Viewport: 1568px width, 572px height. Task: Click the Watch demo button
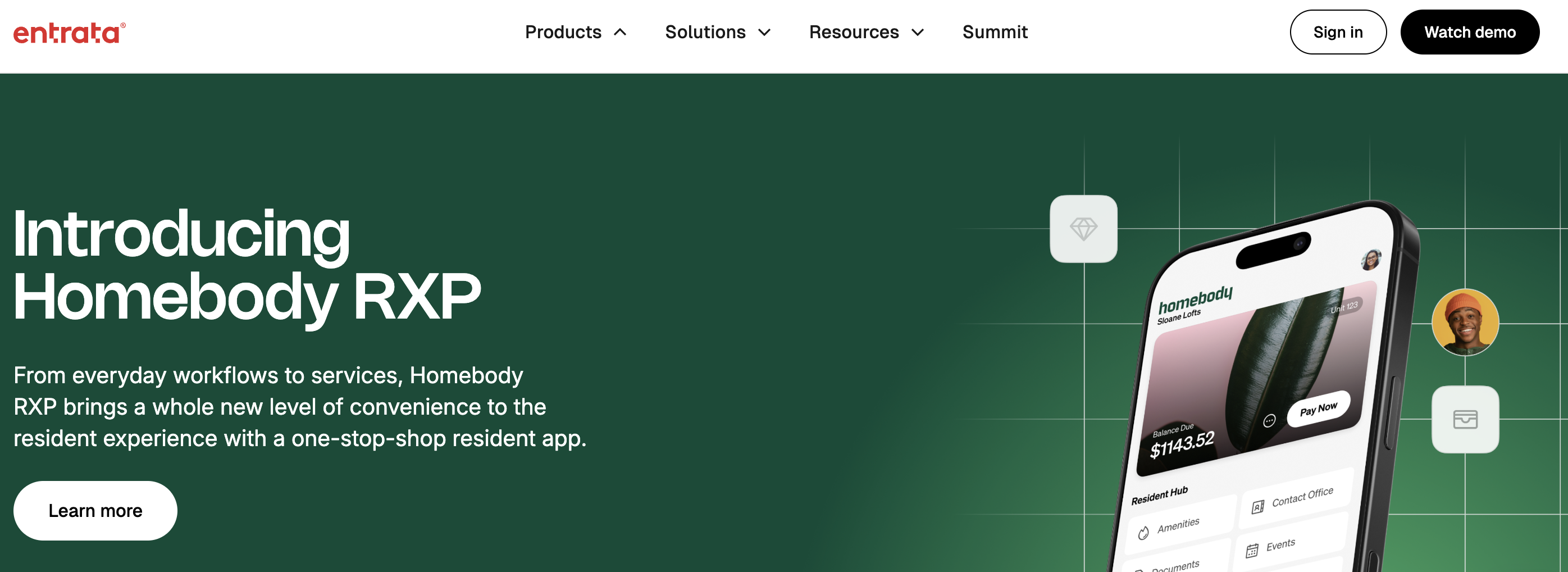(1469, 32)
